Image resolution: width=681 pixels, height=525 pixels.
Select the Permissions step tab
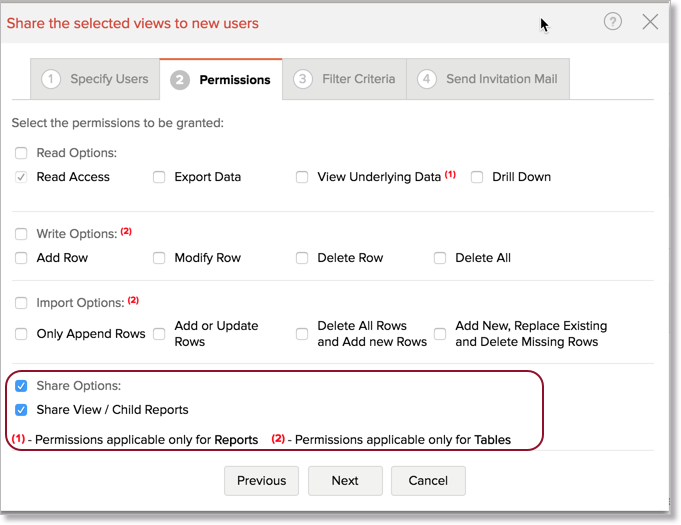[221, 79]
